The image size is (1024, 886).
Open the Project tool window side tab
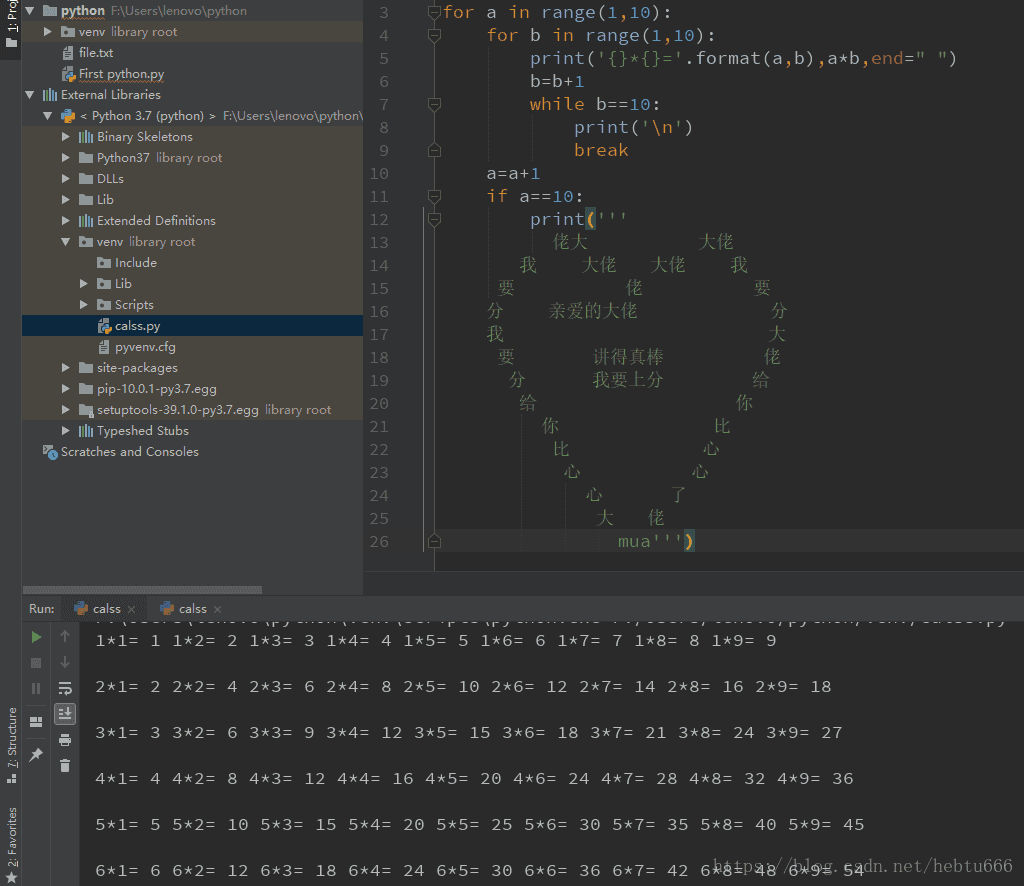pyautogui.click(x=11, y=25)
